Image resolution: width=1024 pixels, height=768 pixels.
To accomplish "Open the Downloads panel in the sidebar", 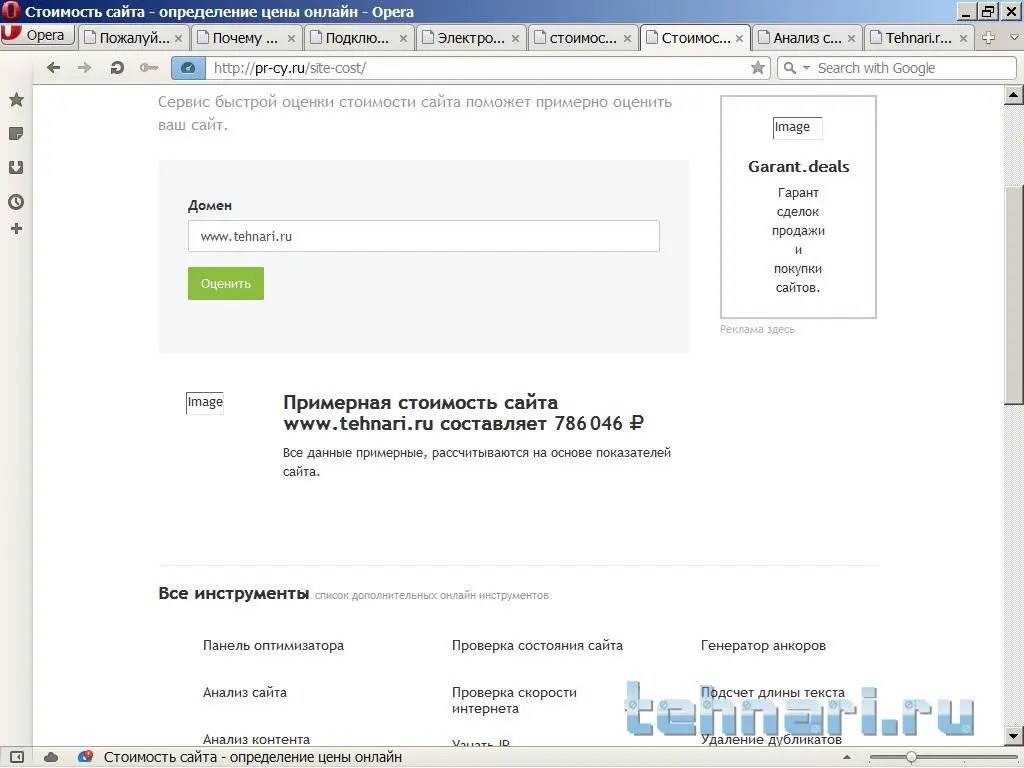I will point(16,168).
